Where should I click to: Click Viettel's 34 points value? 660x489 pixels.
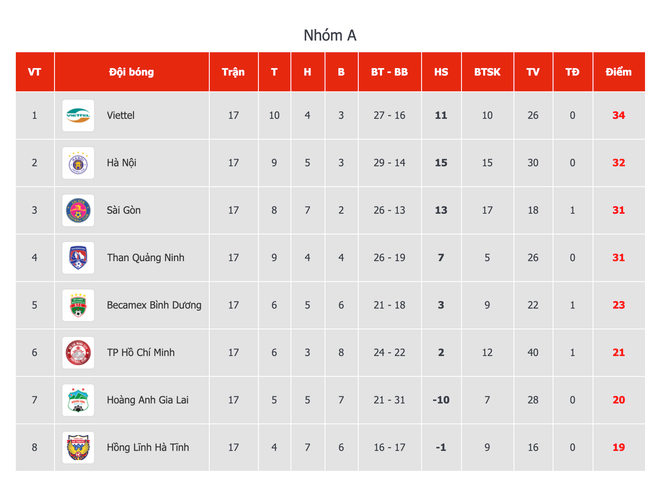[x=618, y=116]
